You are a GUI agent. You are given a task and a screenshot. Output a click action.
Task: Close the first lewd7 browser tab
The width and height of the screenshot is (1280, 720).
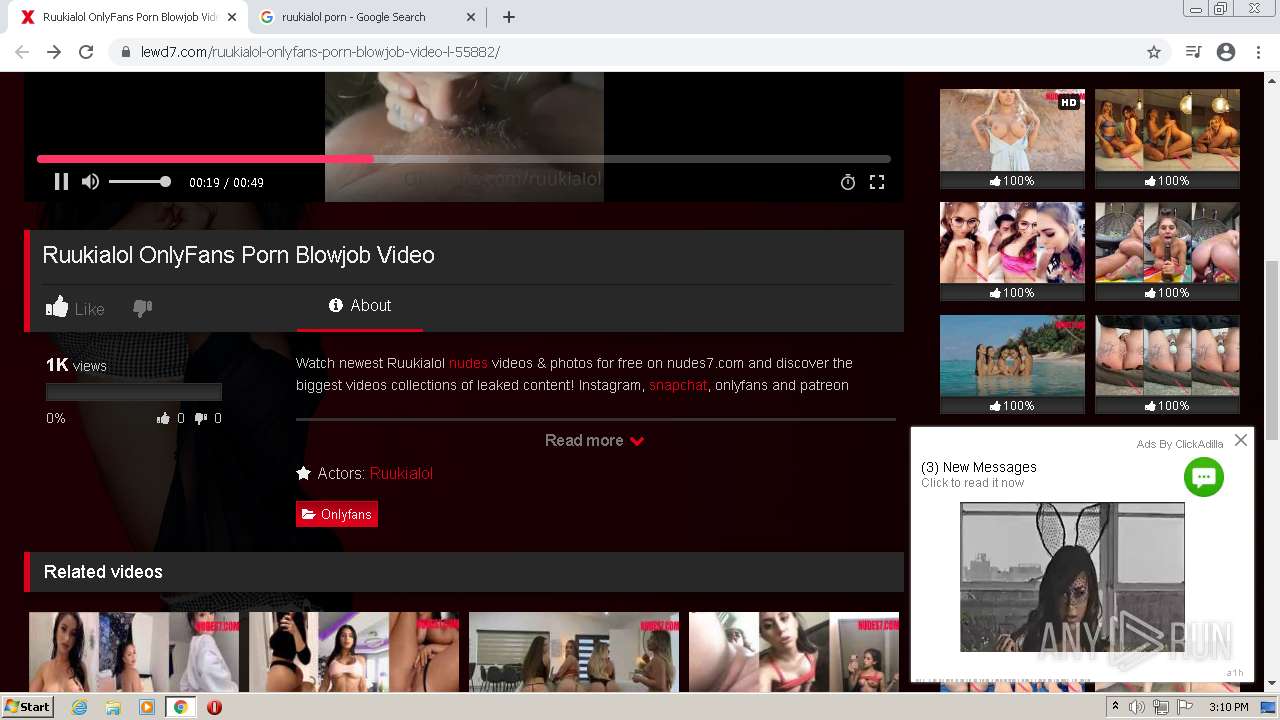pyautogui.click(x=231, y=17)
